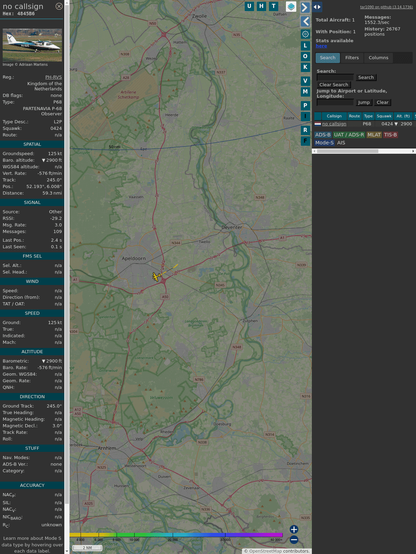Zoom in with the plus icon

click(x=294, y=529)
